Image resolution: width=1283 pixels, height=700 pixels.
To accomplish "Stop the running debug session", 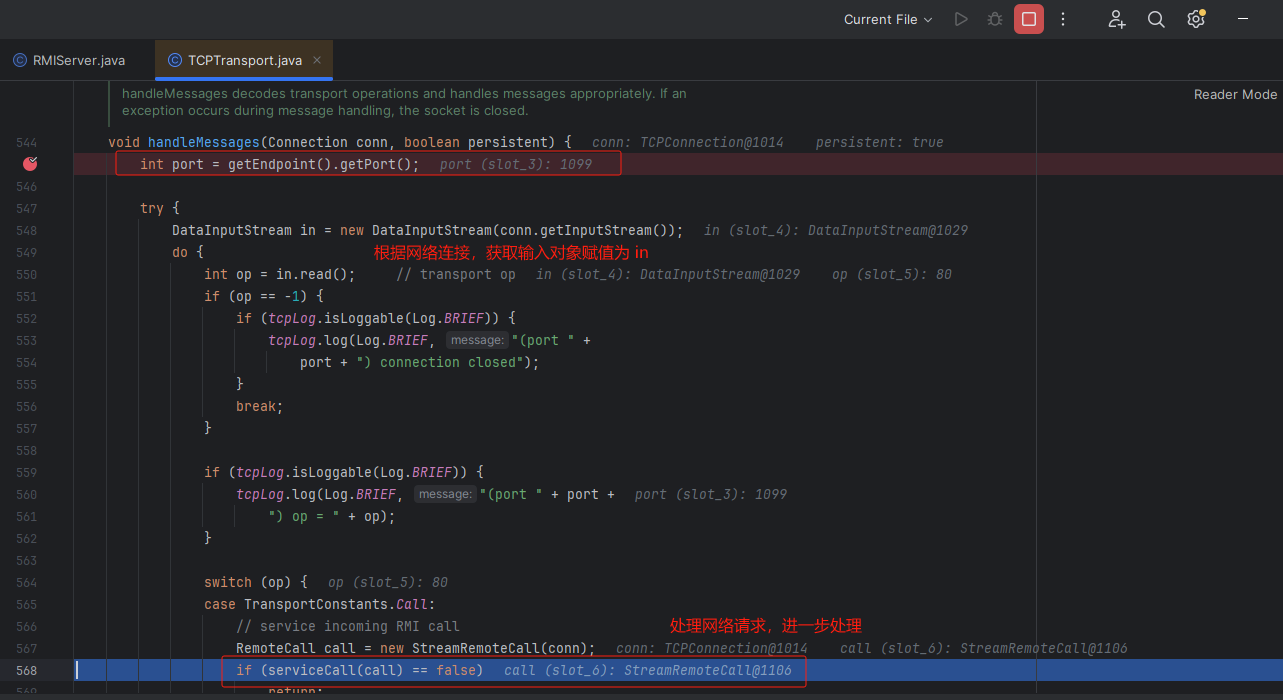I will point(1028,19).
